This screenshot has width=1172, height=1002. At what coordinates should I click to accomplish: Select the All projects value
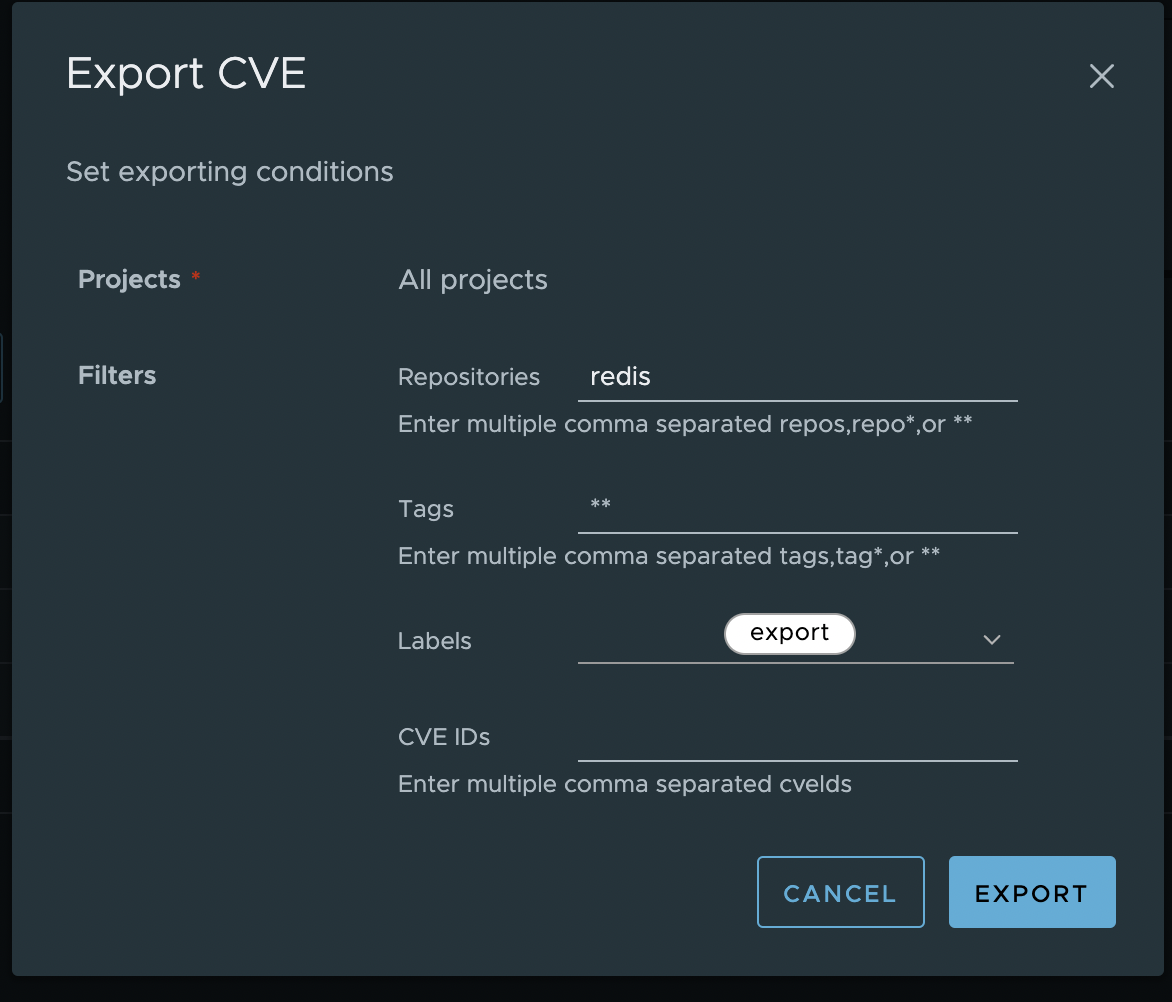(x=473, y=280)
